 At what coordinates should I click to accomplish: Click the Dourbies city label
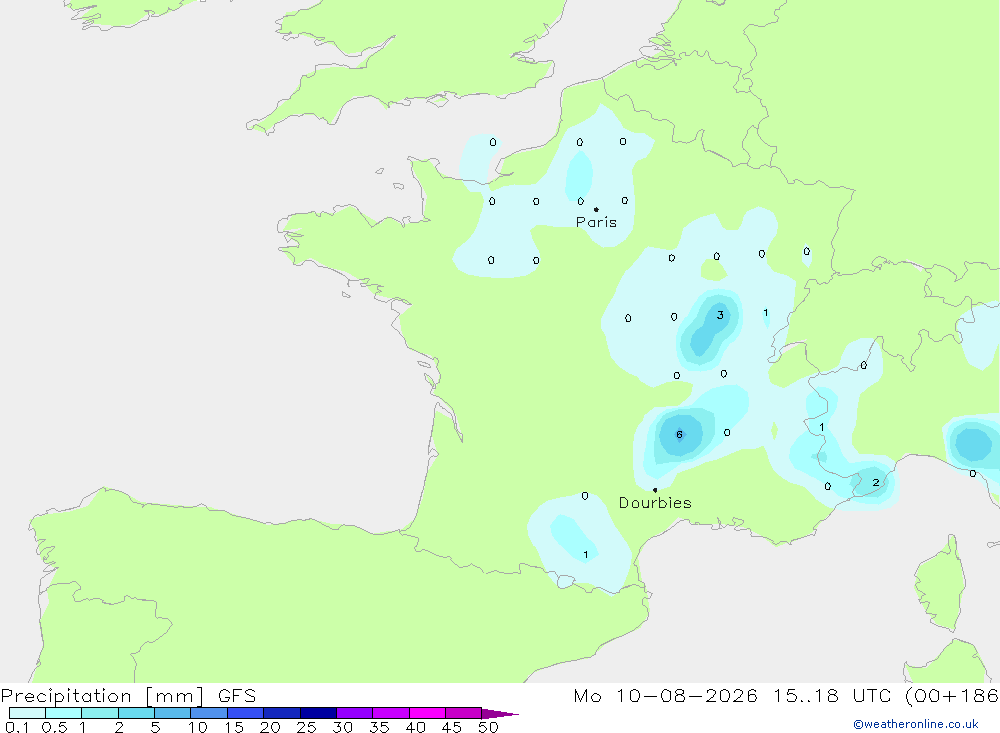[x=655, y=503]
